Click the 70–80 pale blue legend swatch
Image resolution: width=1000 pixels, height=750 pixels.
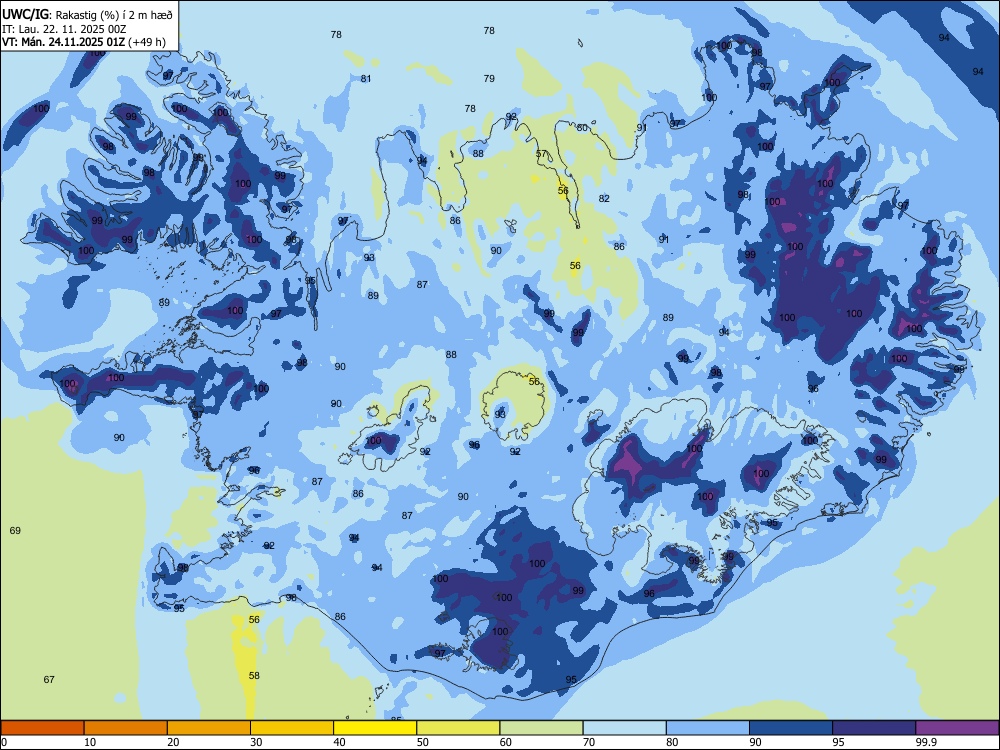625,728
